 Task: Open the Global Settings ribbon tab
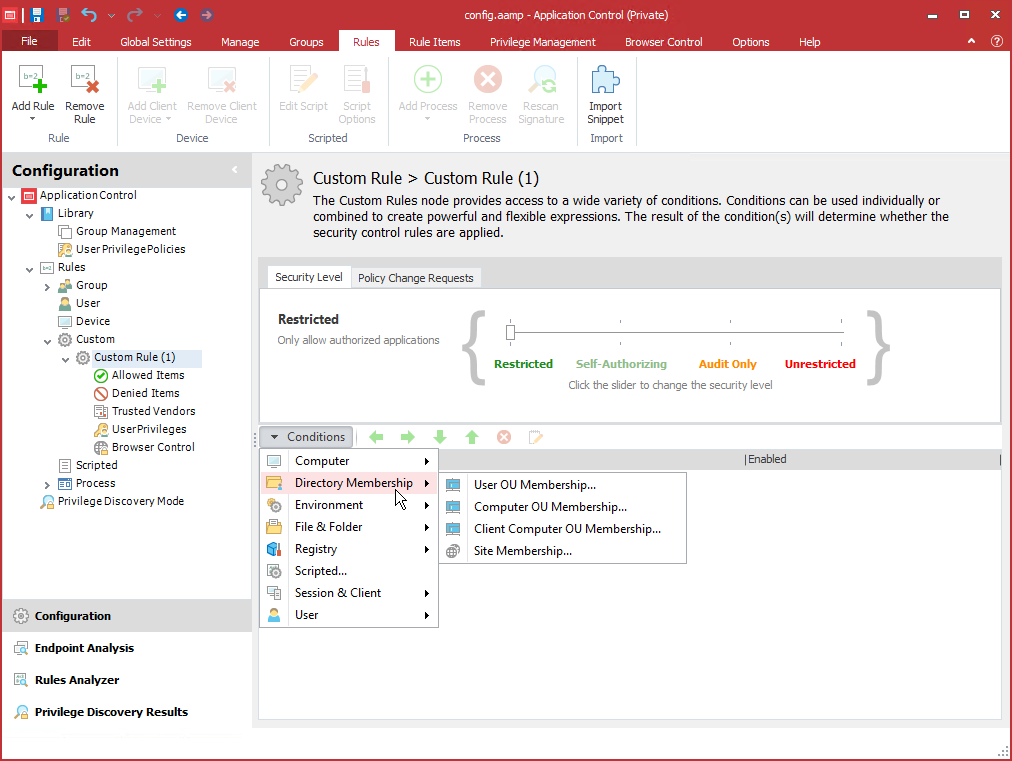156,42
